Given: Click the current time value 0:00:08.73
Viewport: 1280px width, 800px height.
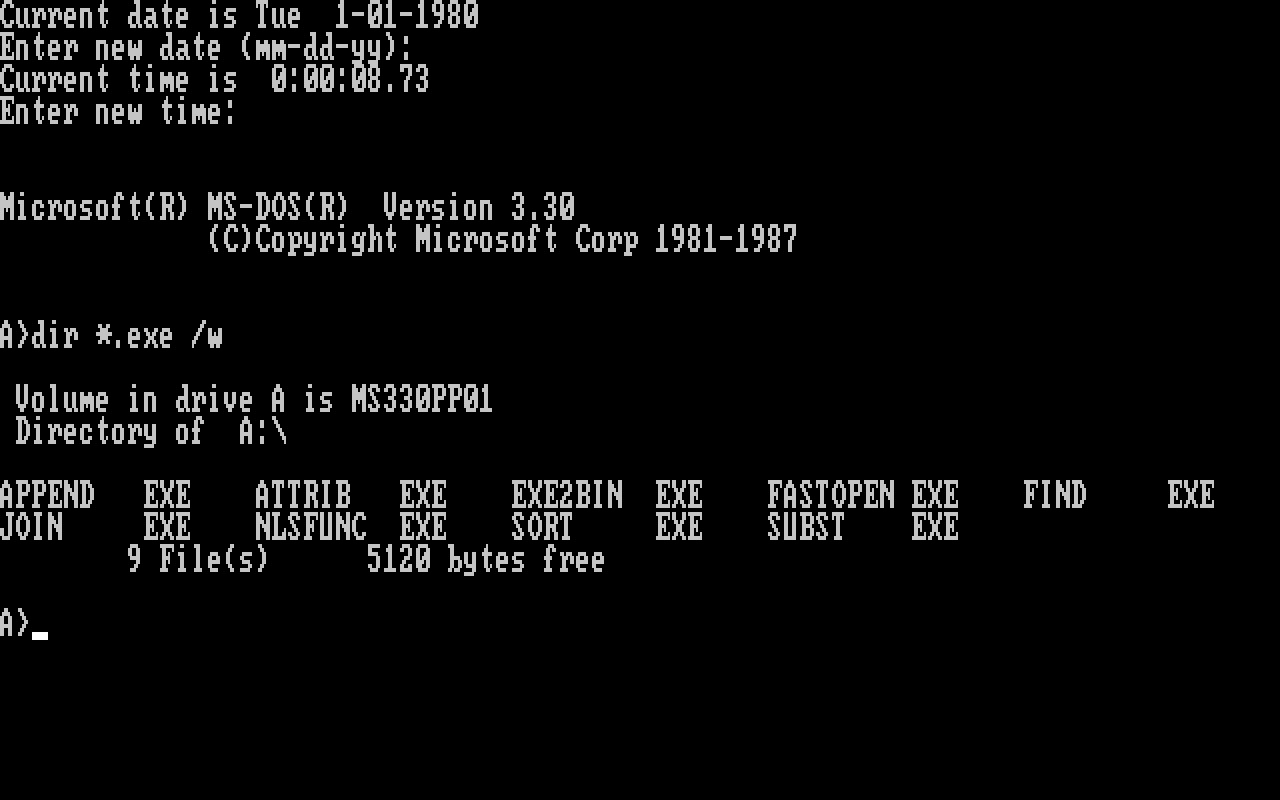Looking at the screenshot, I should tap(352, 80).
